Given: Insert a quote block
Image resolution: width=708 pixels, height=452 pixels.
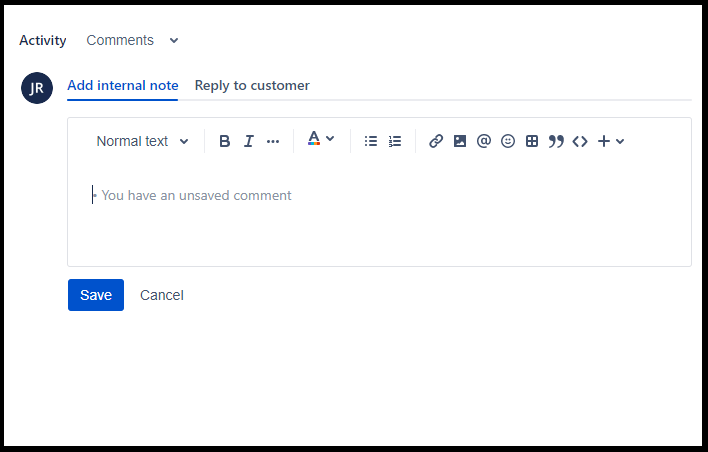Looking at the screenshot, I should [556, 141].
